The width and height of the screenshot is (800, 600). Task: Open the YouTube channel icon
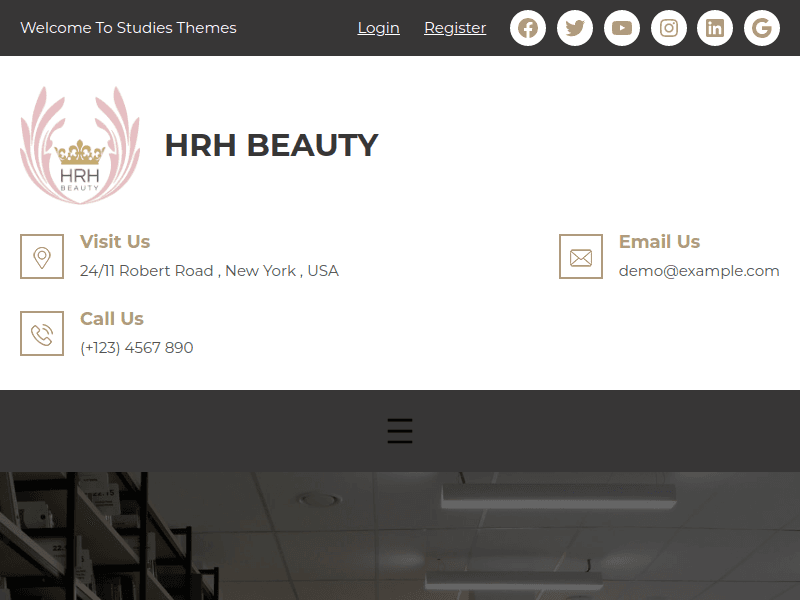point(622,28)
